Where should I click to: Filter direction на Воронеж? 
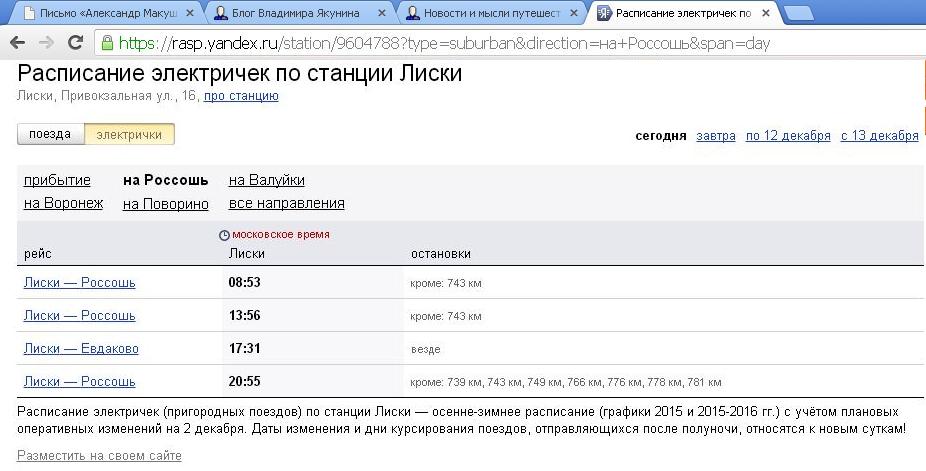click(63, 204)
